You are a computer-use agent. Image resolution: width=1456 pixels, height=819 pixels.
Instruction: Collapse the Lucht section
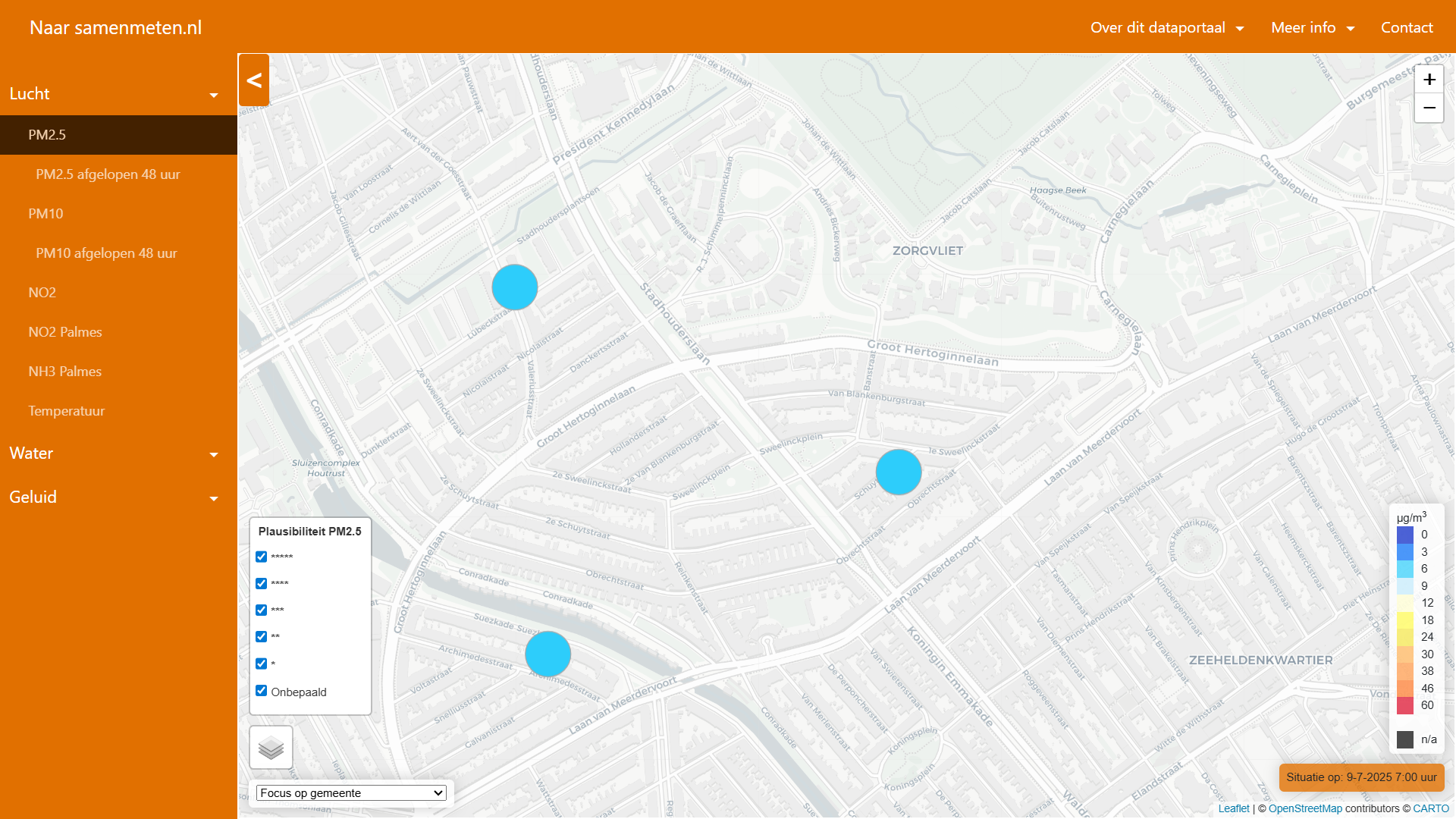[118, 94]
